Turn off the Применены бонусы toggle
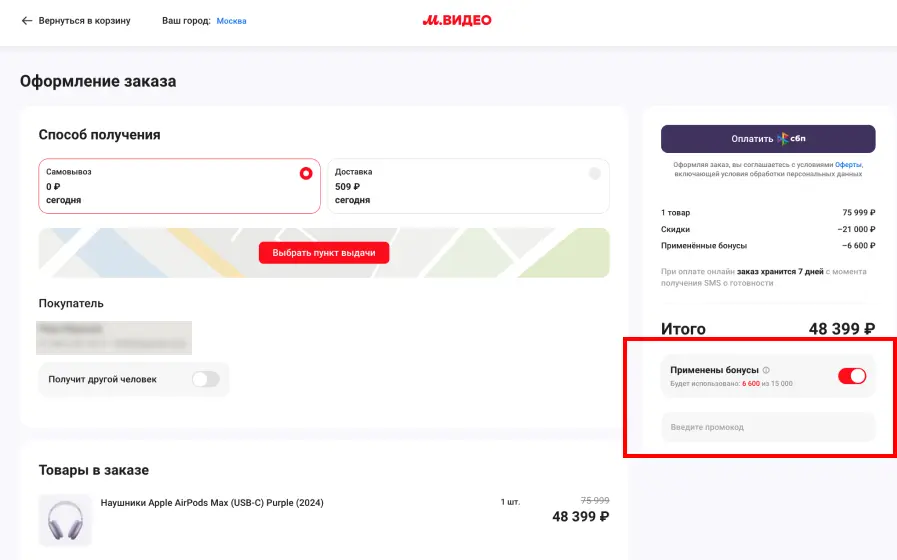 [852, 376]
